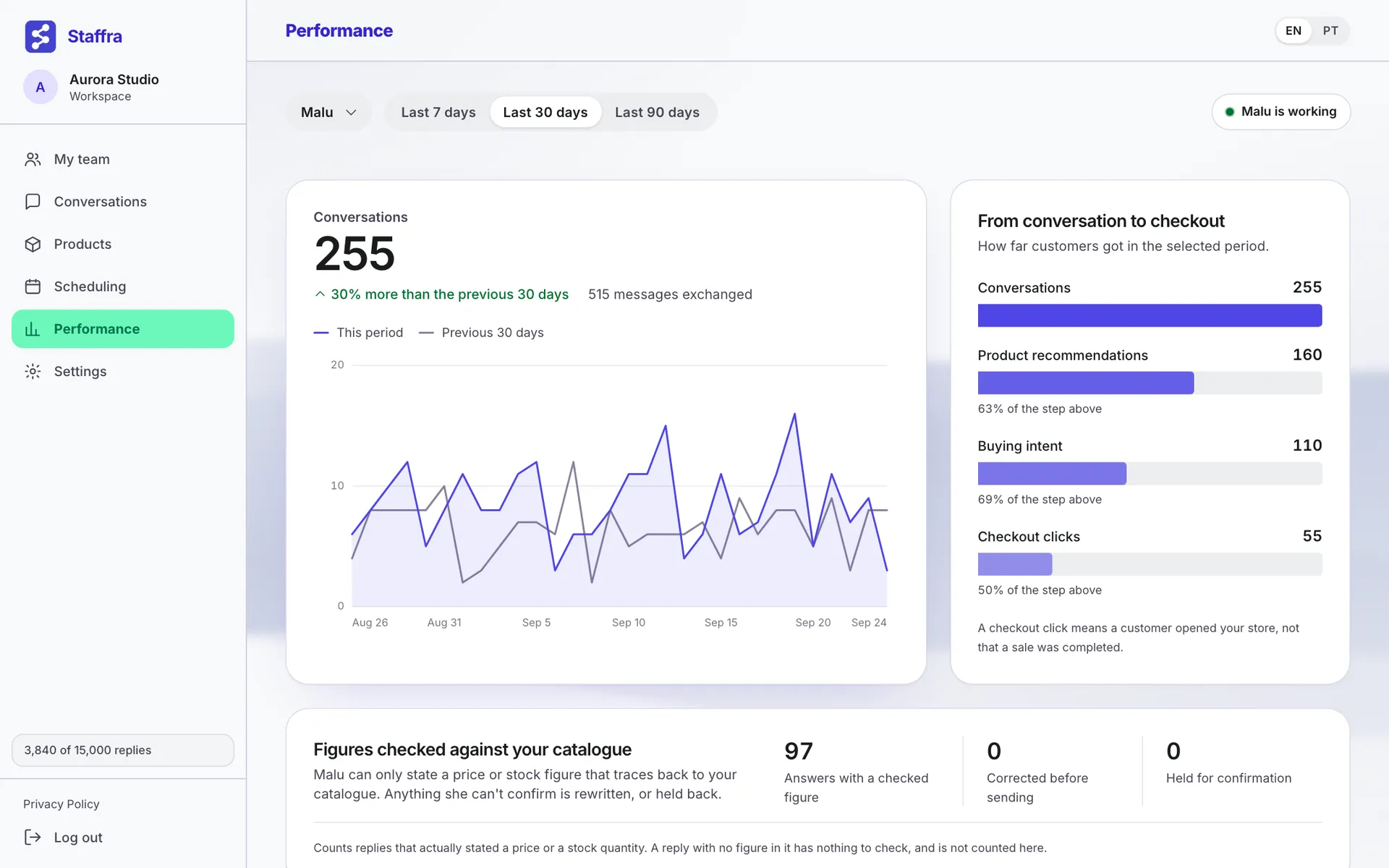Screen dimensions: 1389x868
Task: Toggle the Previous 30 days legend entry
Action: 481,333
